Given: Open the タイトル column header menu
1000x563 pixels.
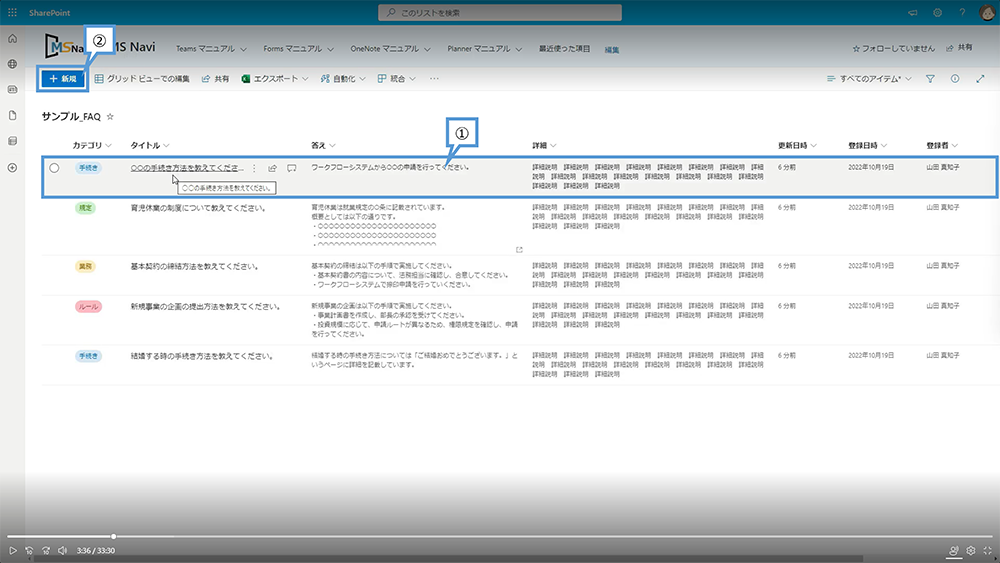Looking at the screenshot, I should (150, 145).
